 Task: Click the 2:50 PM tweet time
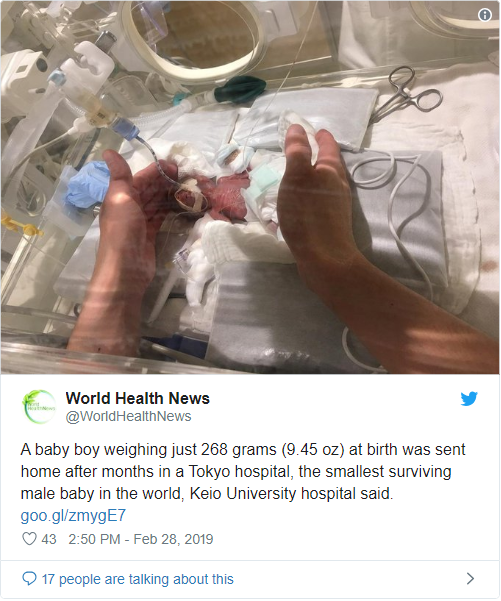94,539
